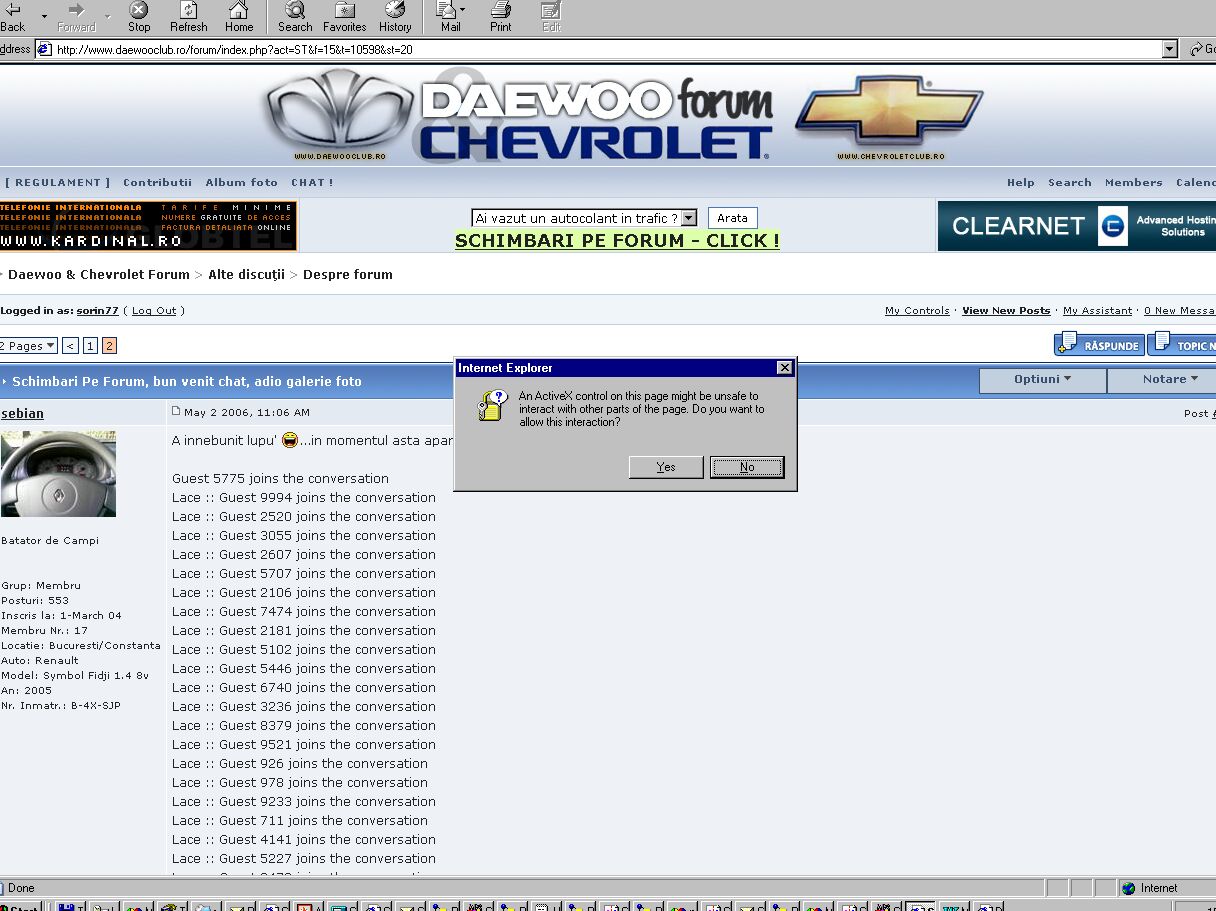The width and height of the screenshot is (1216, 911).
Task: Click the line 'Lace :: Guest 5227 joins'
Action: click(304, 858)
